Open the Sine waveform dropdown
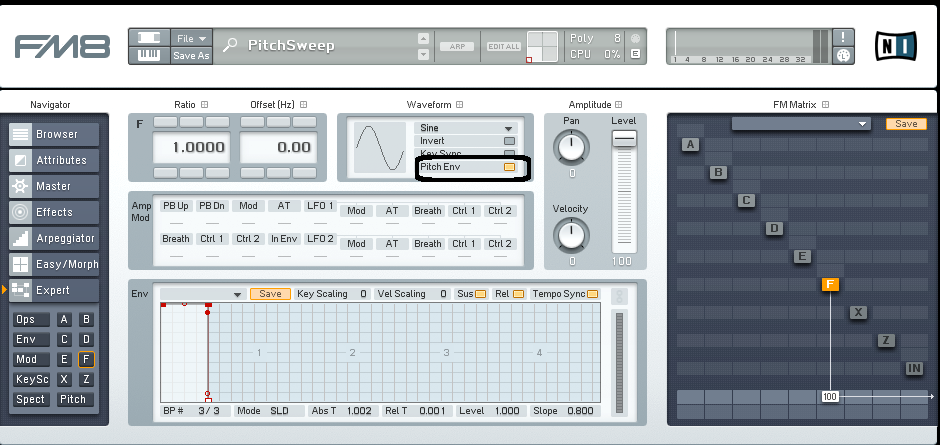940x445 pixels. tap(466, 128)
